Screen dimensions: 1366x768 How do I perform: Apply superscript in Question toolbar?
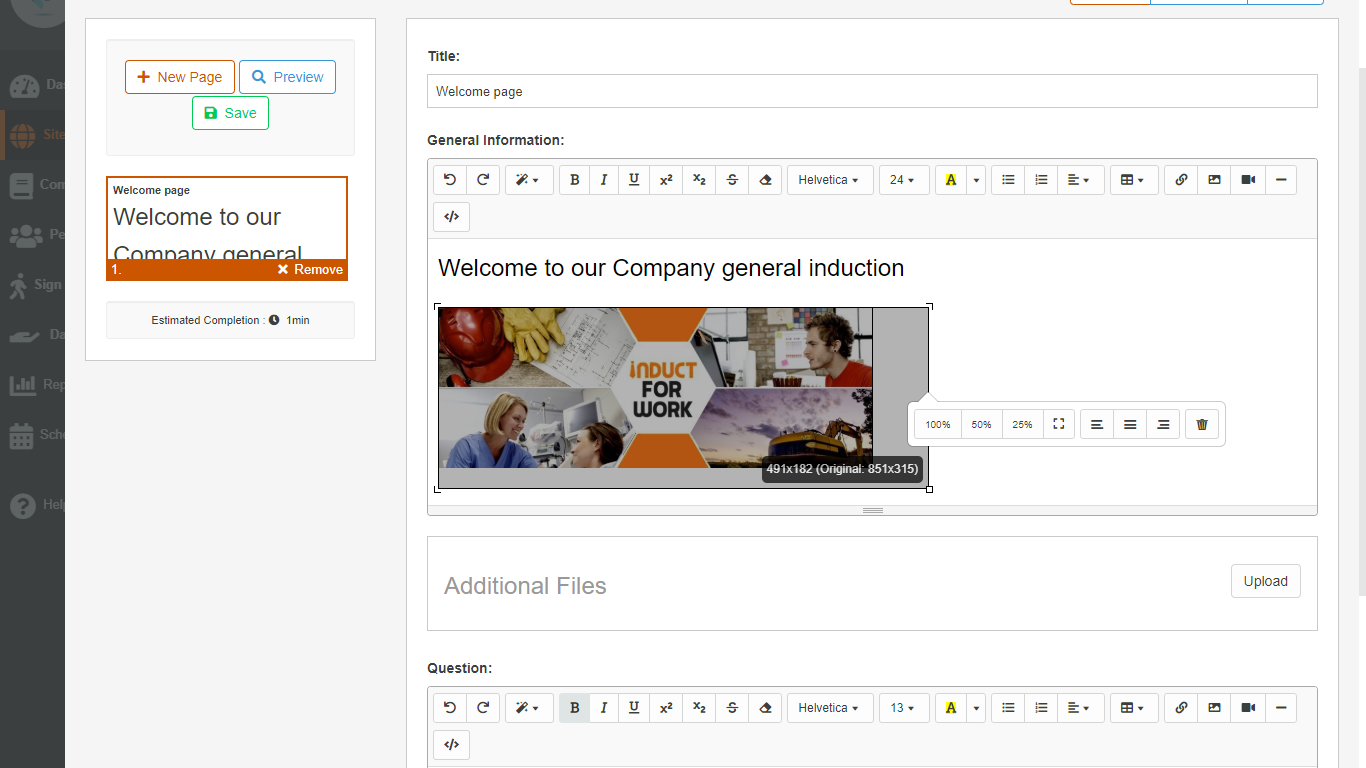click(666, 708)
